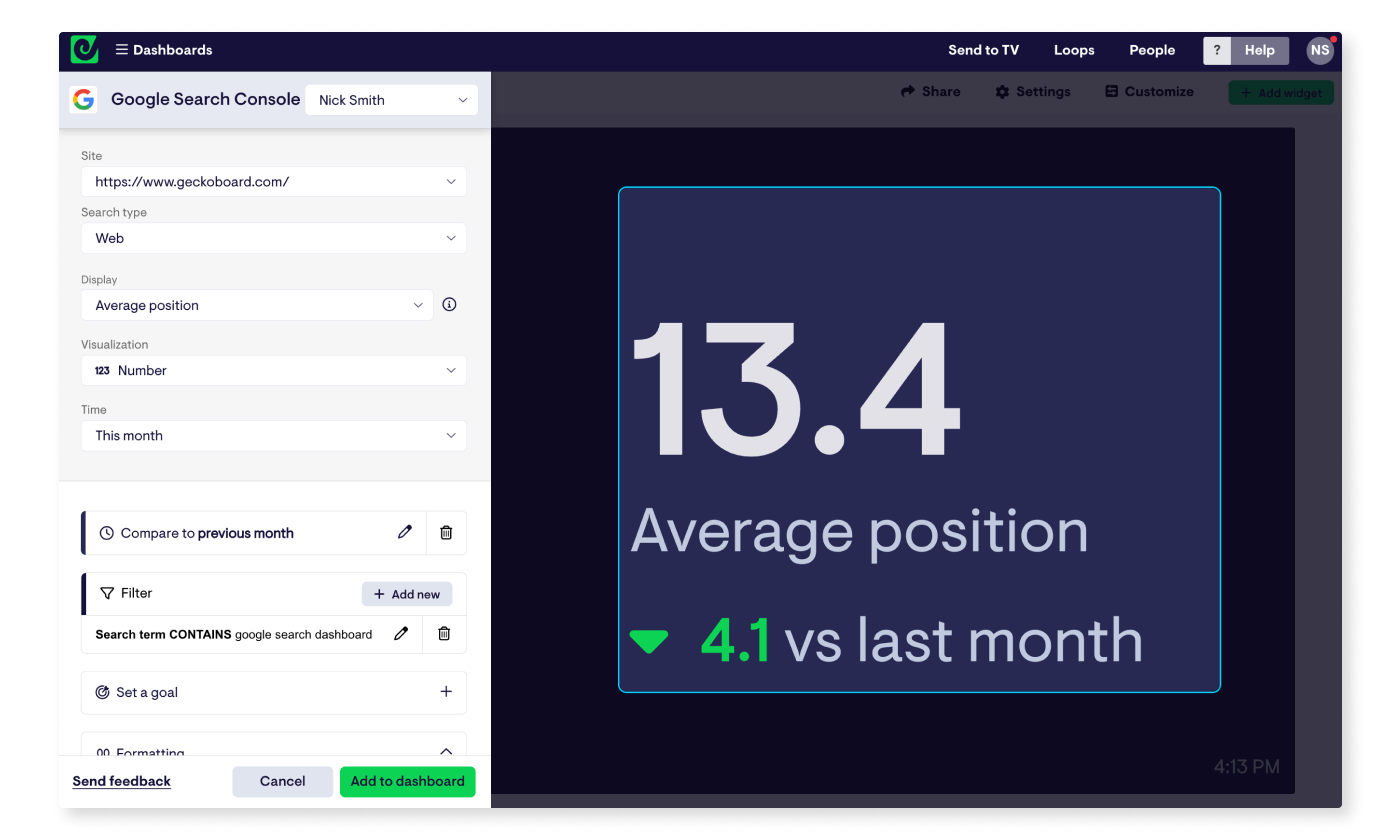Edit the Compare to previous month setting
This screenshot has width=1400, height=840.
(x=404, y=532)
